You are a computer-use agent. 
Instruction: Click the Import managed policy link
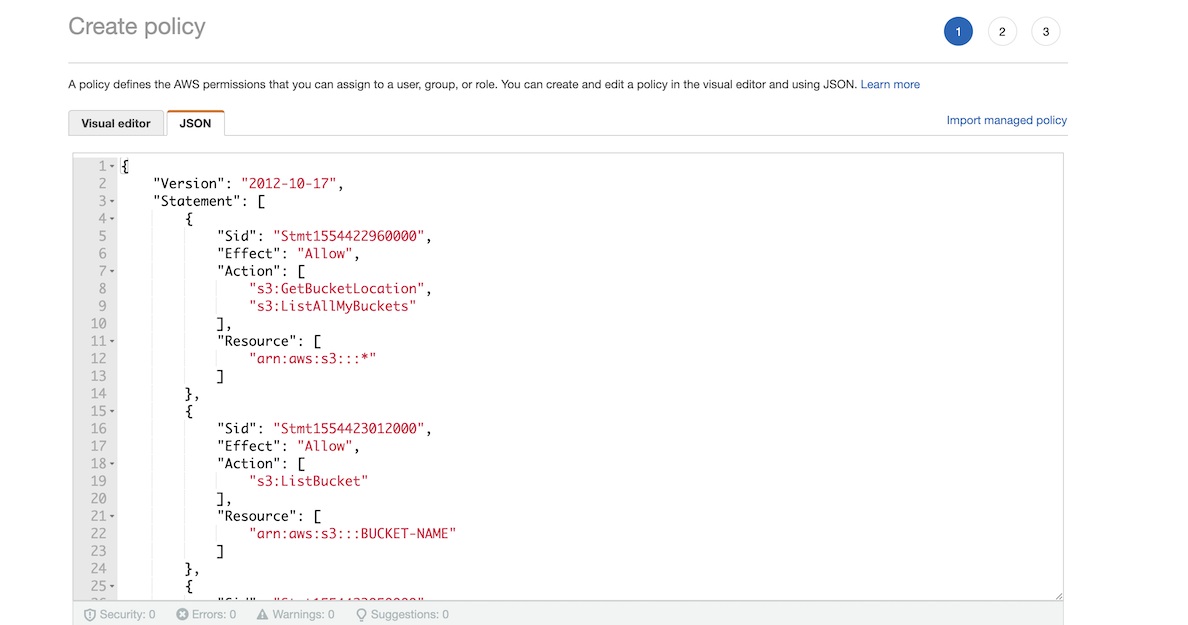tap(1006, 120)
